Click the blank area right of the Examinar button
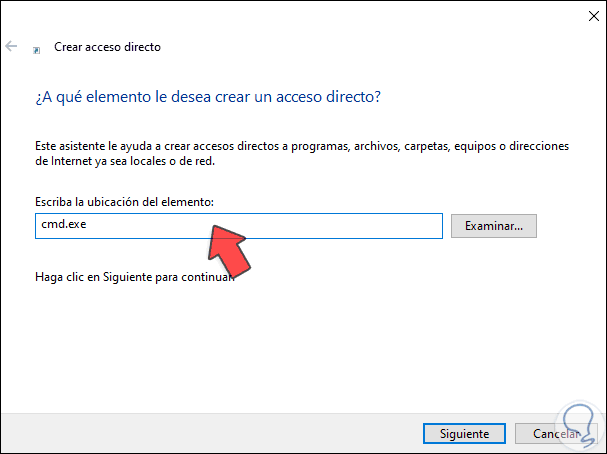The height and width of the screenshot is (454, 607). [570, 226]
